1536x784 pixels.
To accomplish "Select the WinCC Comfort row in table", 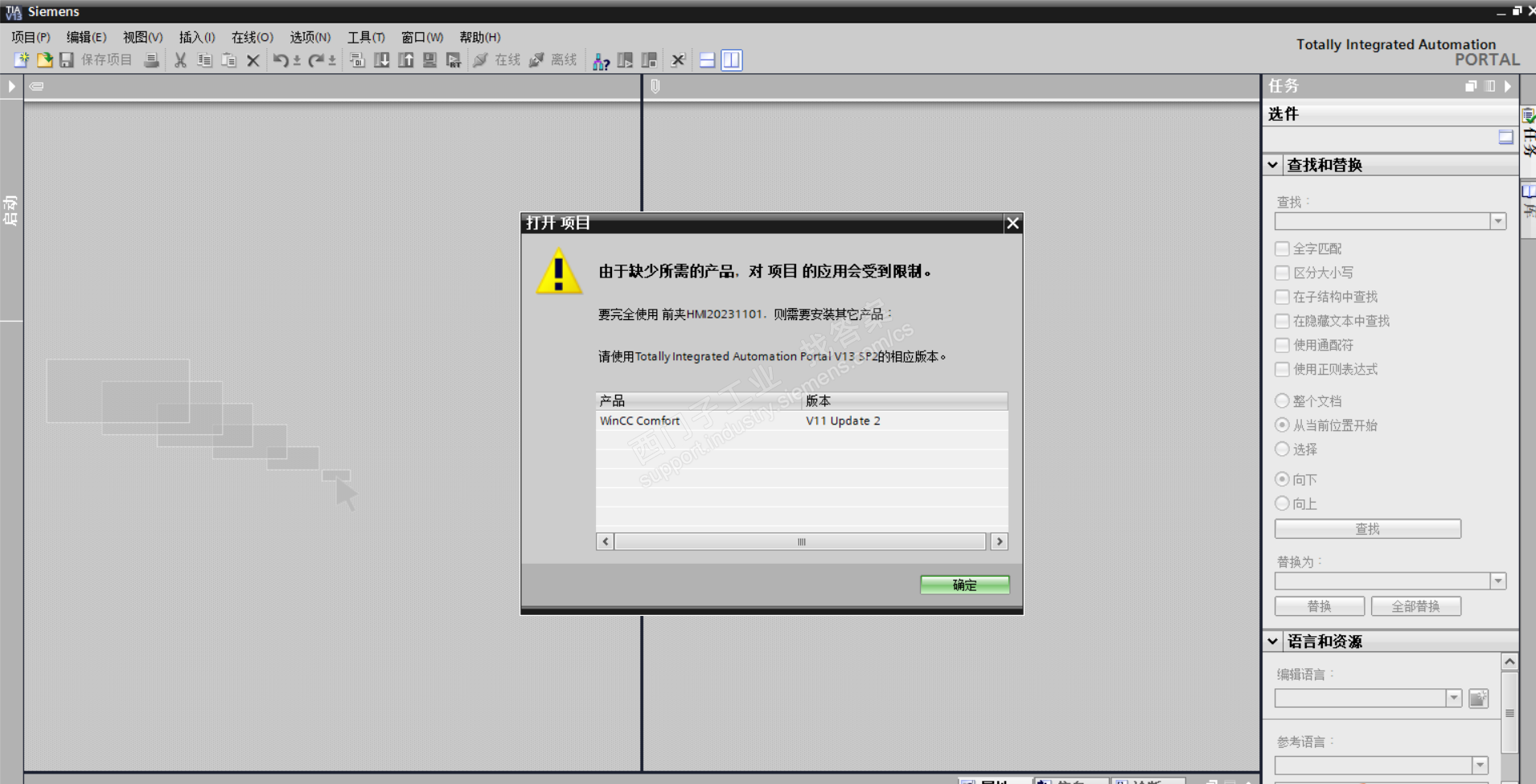I will (802, 421).
